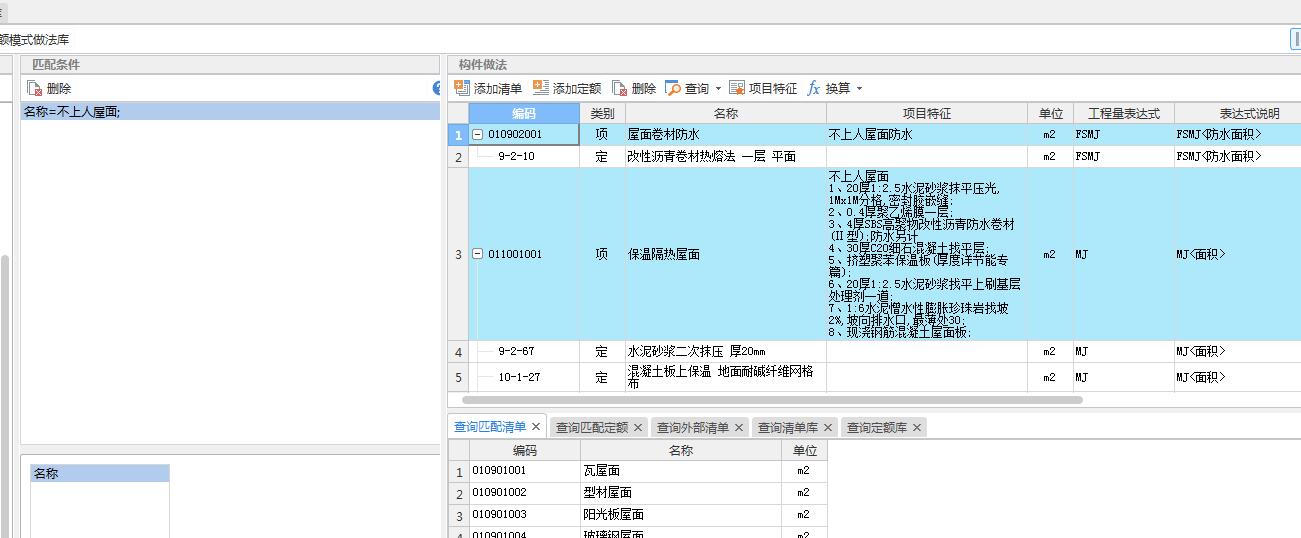Screen dimensions: 1301x538
Task: Close the 查询外部清单 tab
Action: pyautogui.click(x=739, y=427)
